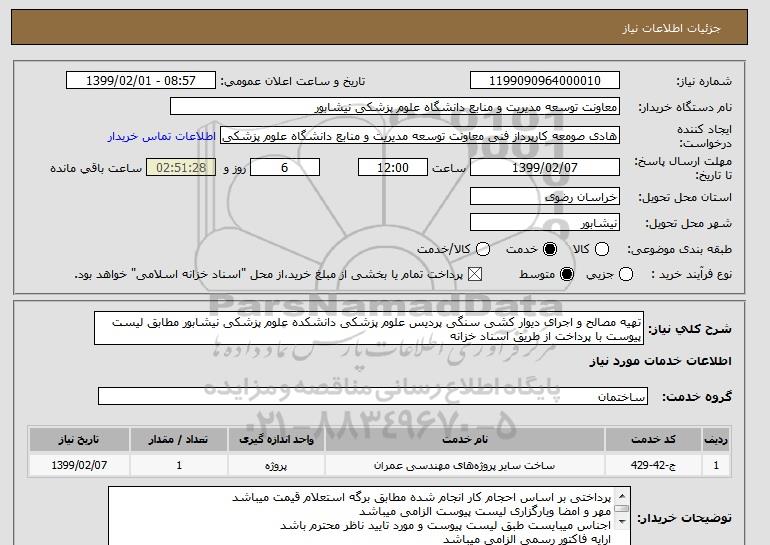Click the service group field ساختمان

click(x=373, y=396)
